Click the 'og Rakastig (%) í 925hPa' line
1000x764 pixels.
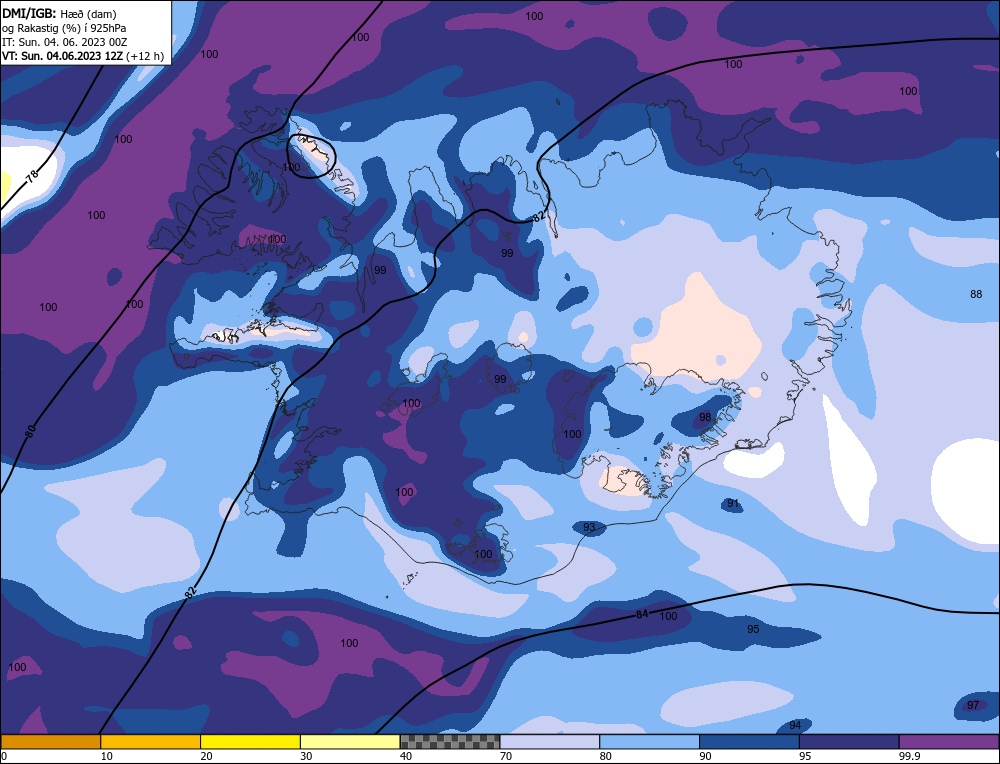tap(64, 28)
